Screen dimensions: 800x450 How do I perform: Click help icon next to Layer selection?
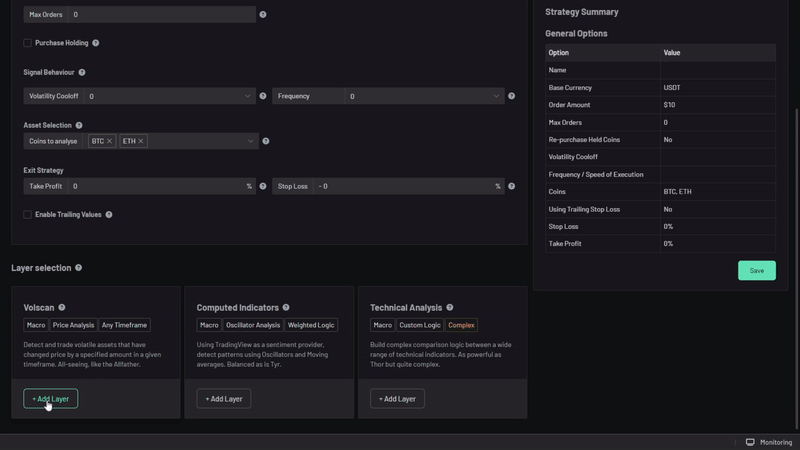(x=78, y=268)
